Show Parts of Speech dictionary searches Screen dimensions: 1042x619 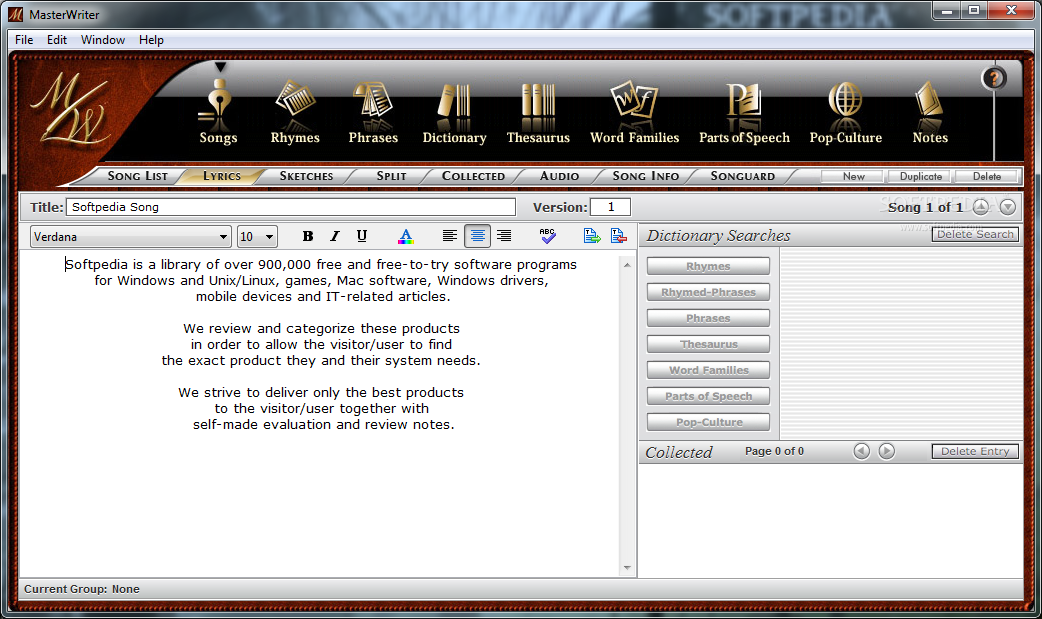tap(708, 396)
